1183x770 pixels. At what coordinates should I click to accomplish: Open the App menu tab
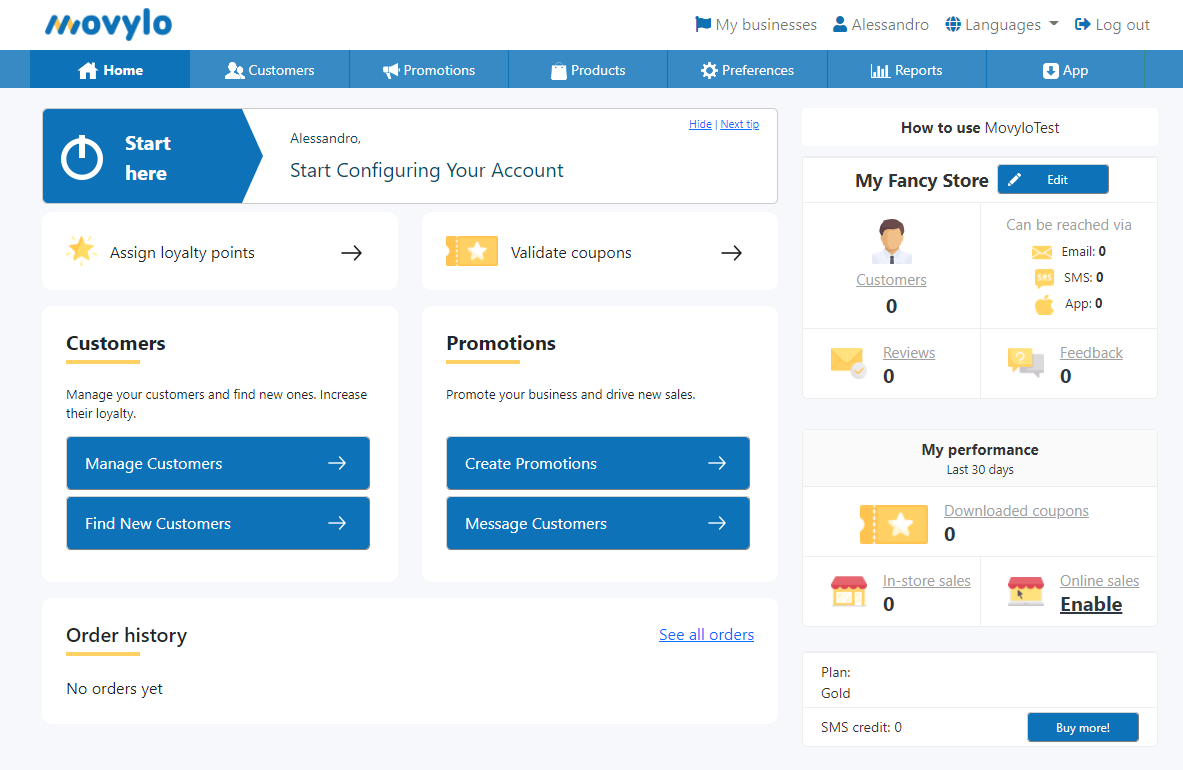tap(1065, 69)
